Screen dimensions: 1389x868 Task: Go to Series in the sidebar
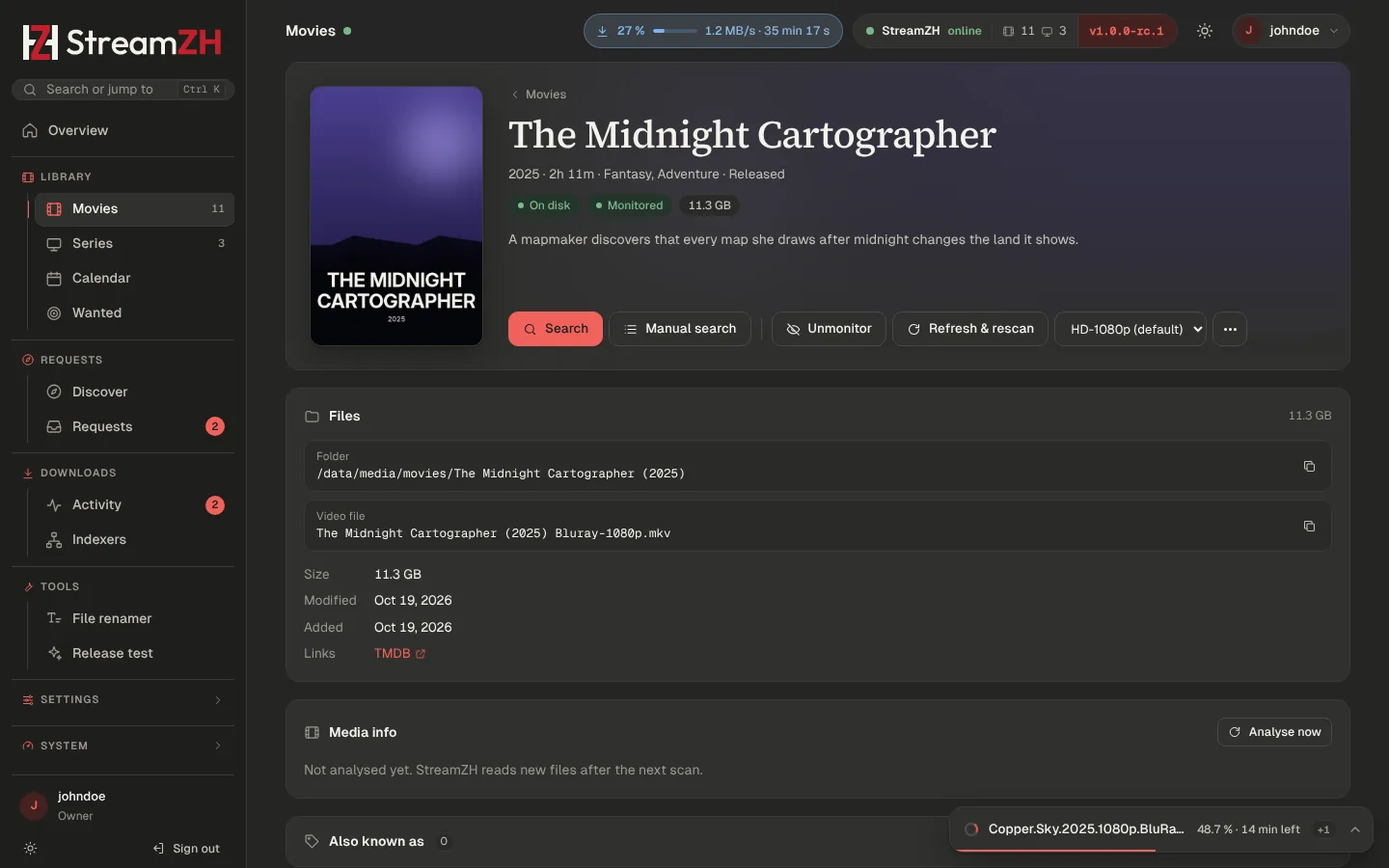click(134, 243)
